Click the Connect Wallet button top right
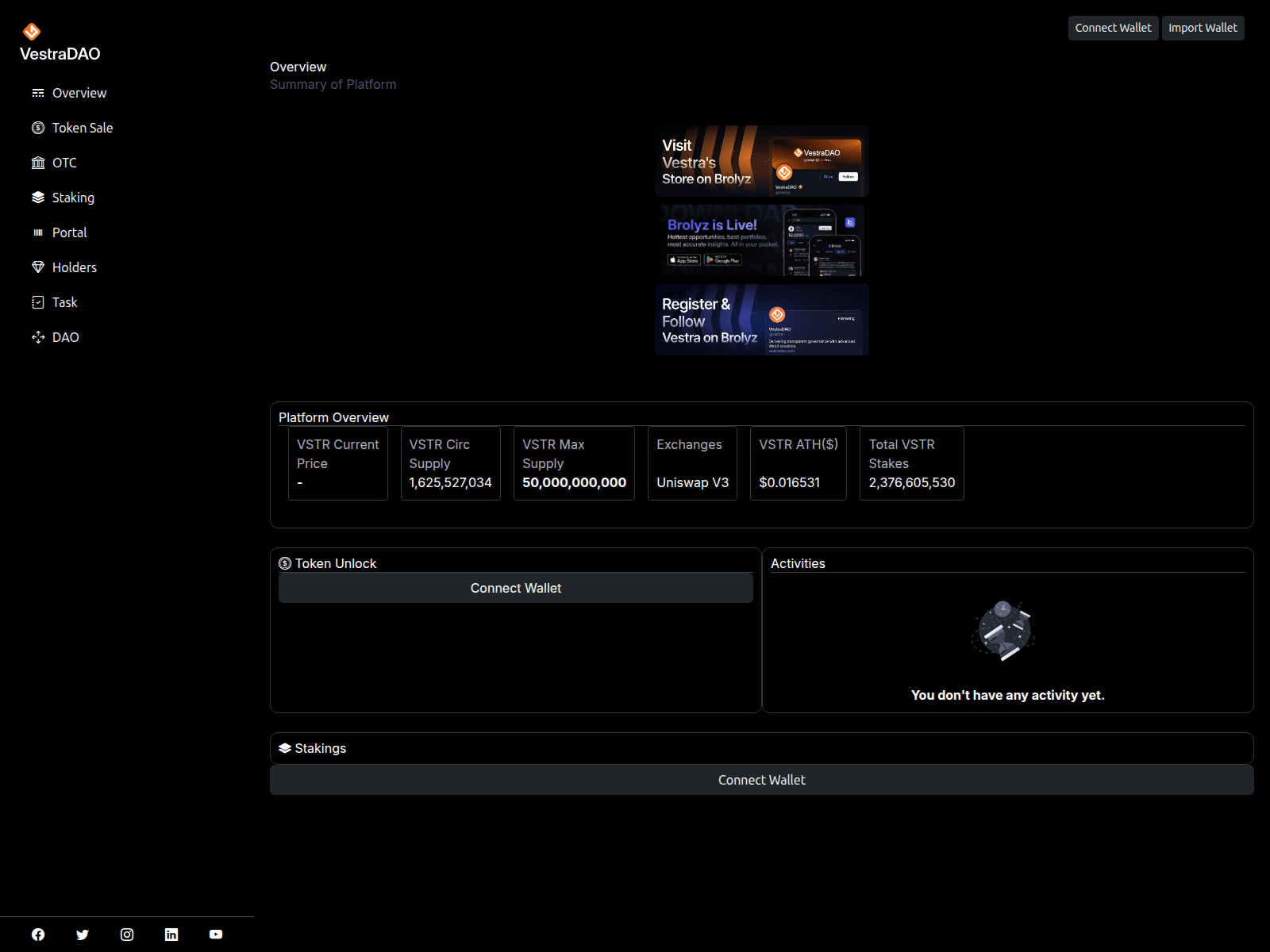 (x=1113, y=28)
